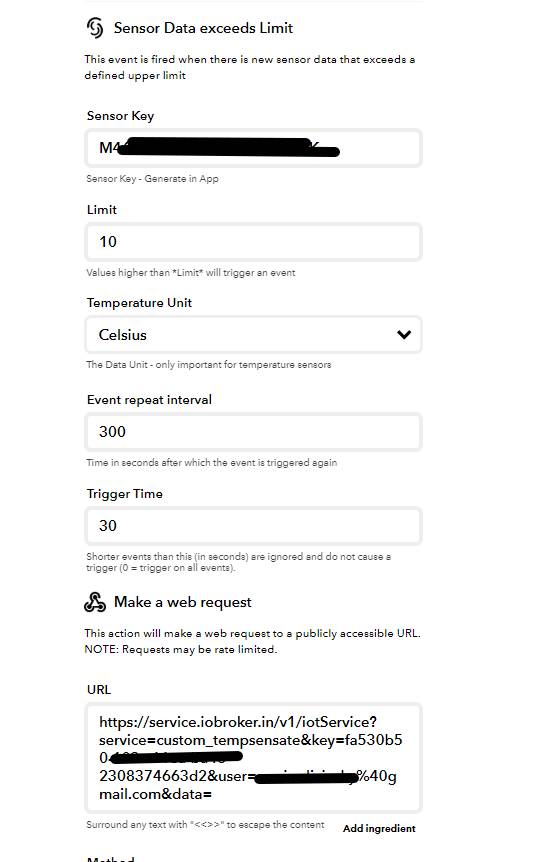The height and width of the screenshot is (862, 549).
Task: Click into the Trigger Time field showing 30
Action: tap(253, 526)
